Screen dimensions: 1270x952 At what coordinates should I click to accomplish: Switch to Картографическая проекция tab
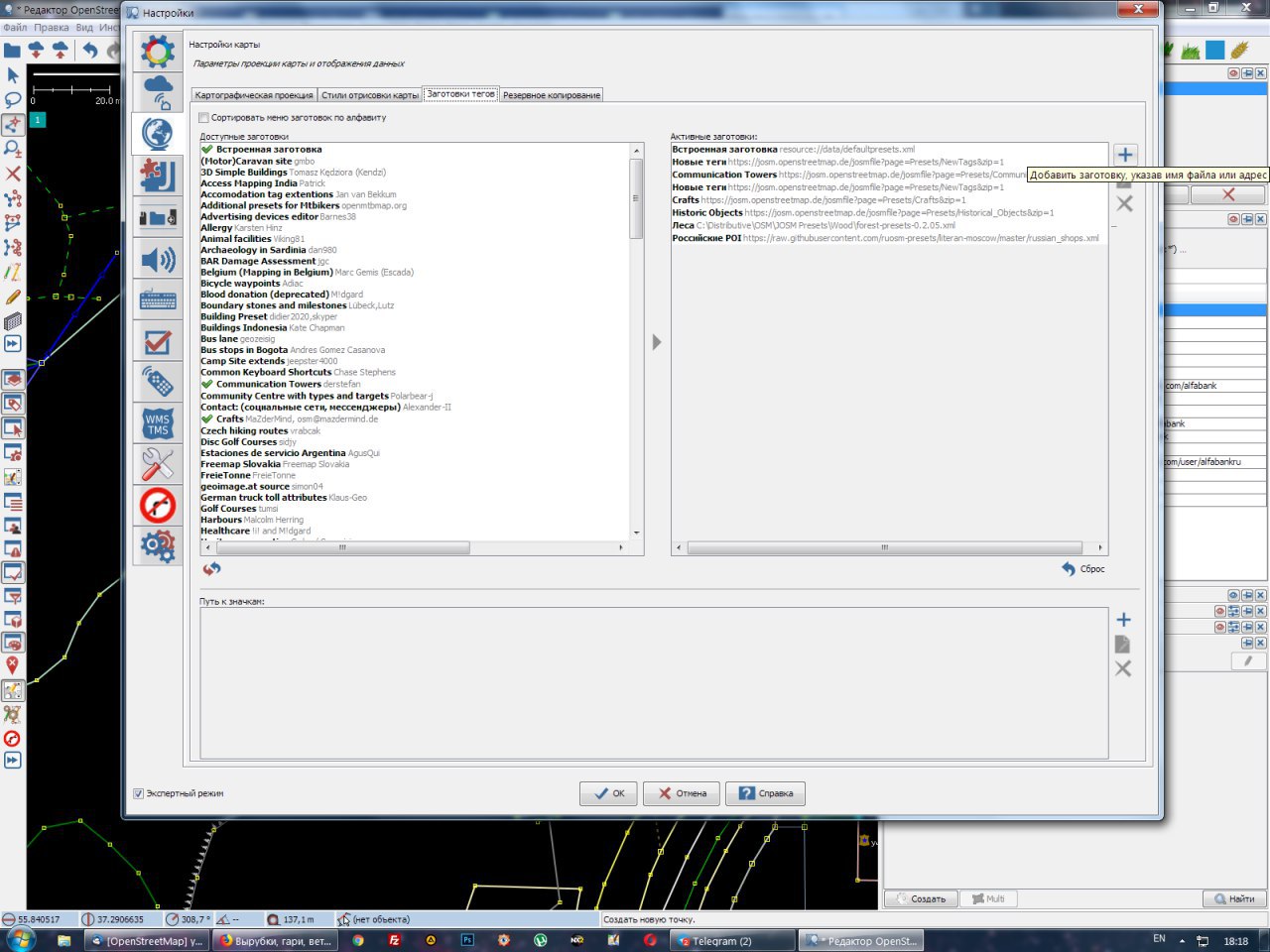254,95
